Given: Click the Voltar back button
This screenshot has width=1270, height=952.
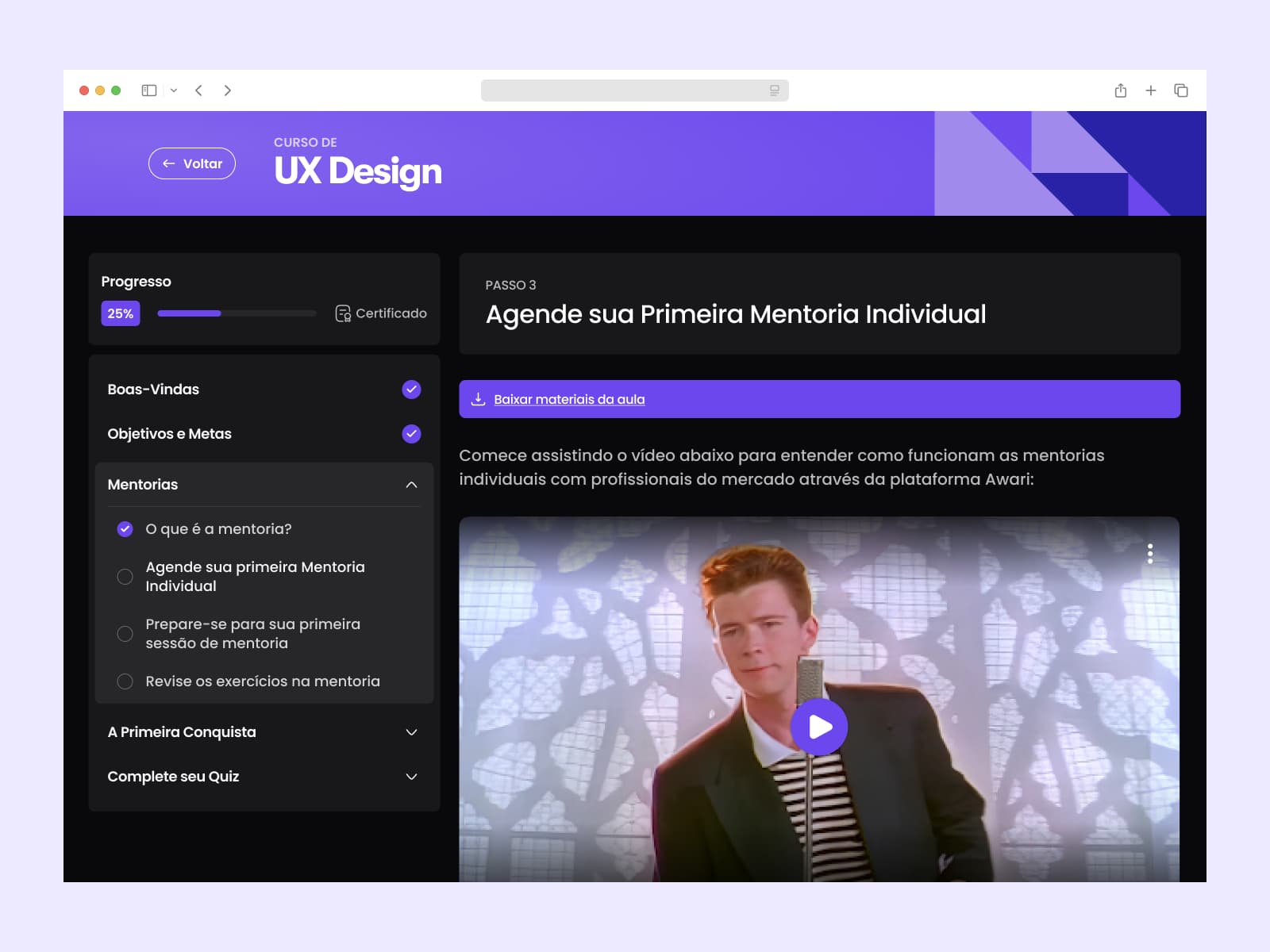Looking at the screenshot, I should point(192,163).
